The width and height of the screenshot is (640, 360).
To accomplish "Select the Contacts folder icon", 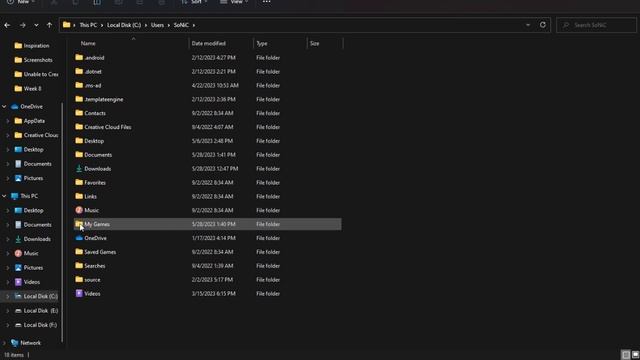I will pyautogui.click(x=79, y=113).
